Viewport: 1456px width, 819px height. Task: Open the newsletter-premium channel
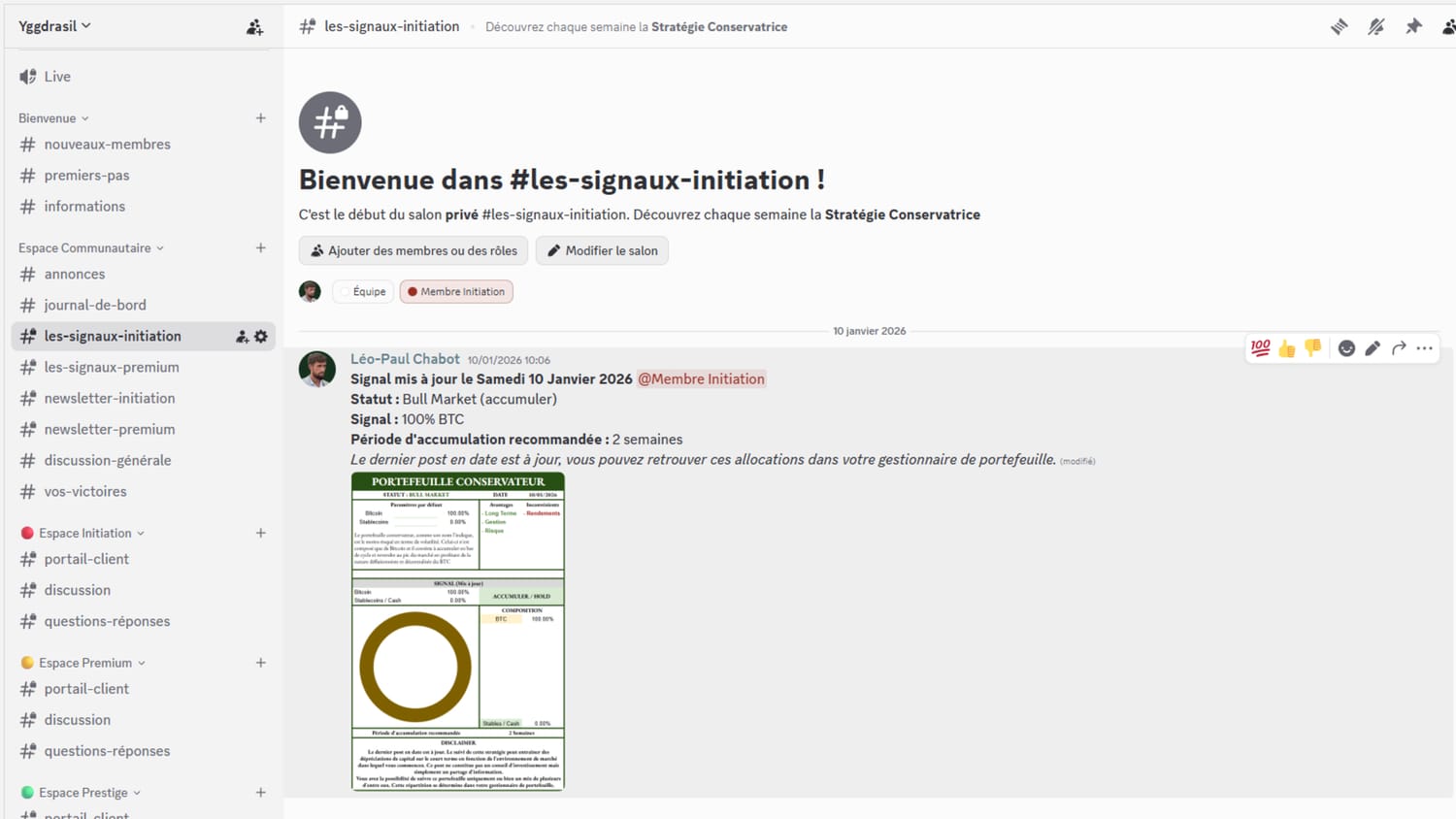(143, 430)
